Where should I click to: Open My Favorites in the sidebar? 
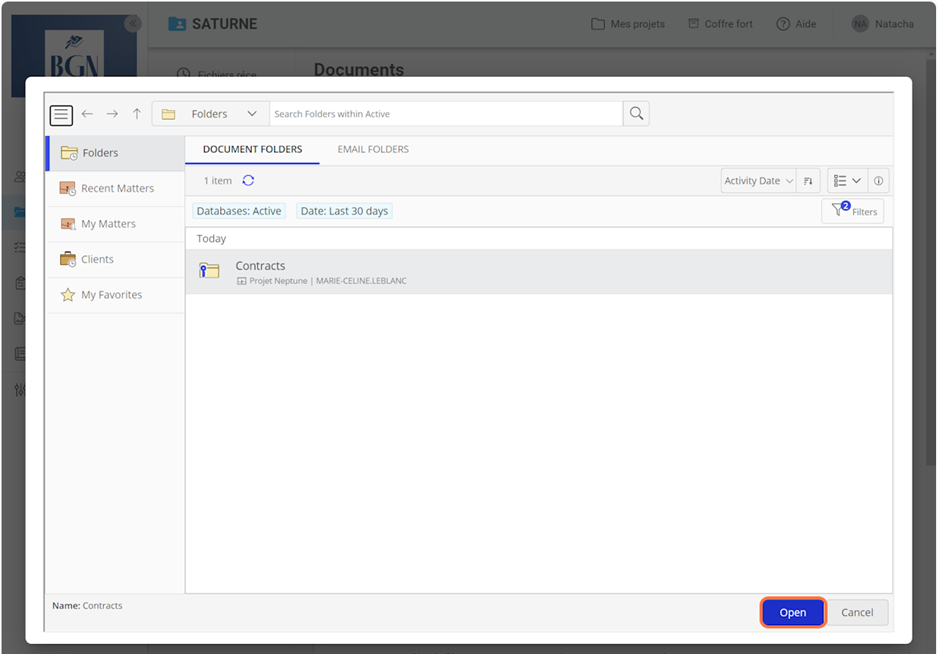[111, 295]
